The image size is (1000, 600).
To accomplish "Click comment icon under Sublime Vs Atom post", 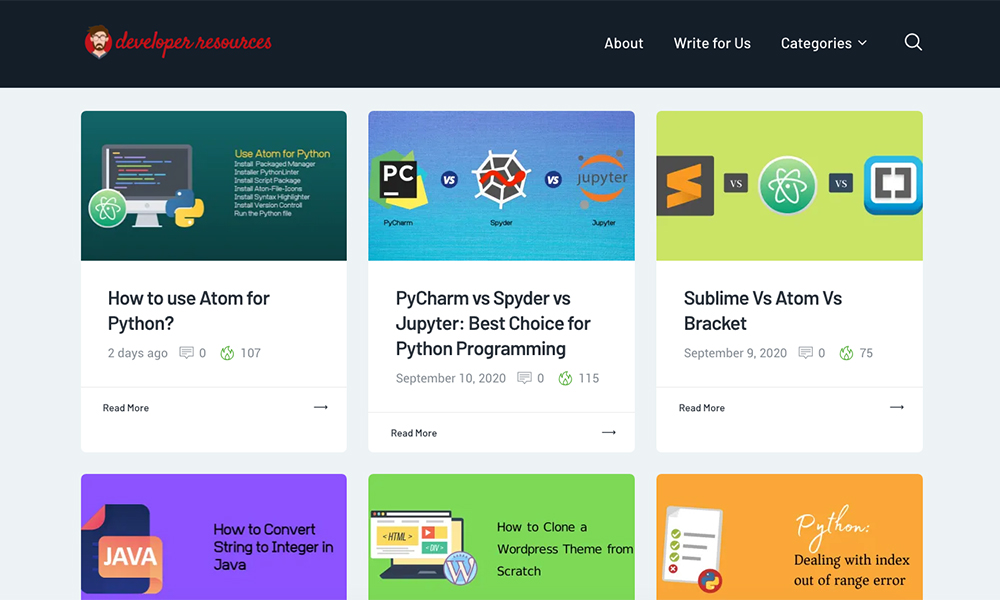I will (x=806, y=353).
